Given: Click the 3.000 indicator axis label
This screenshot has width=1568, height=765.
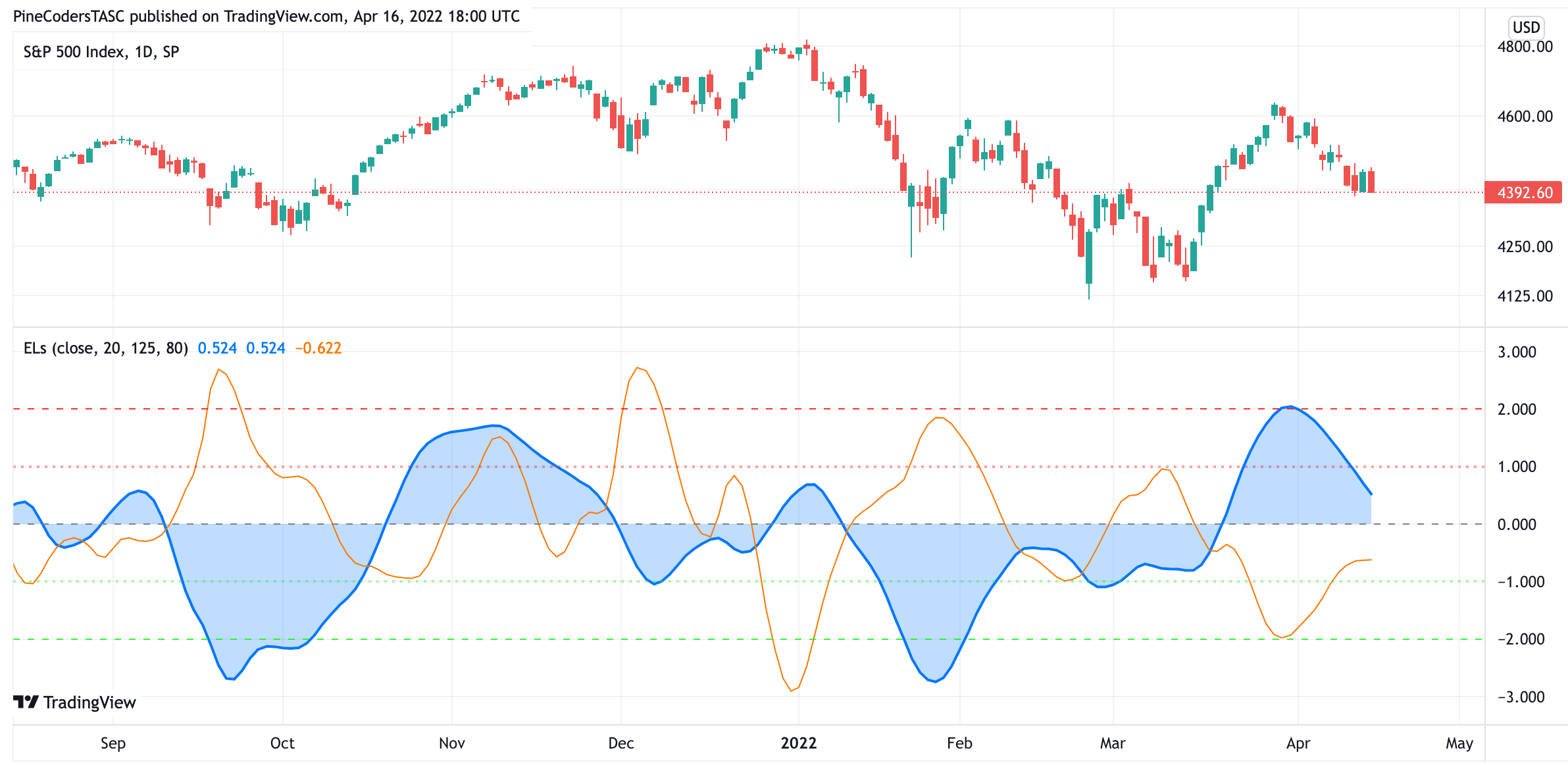Looking at the screenshot, I should tap(1517, 352).
